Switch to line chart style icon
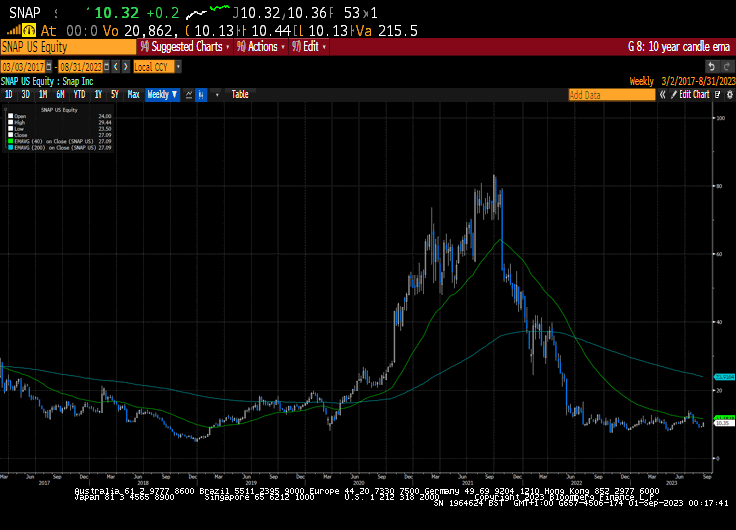The height and width of the screenshot is (530, 736). [x=189, y=95]
